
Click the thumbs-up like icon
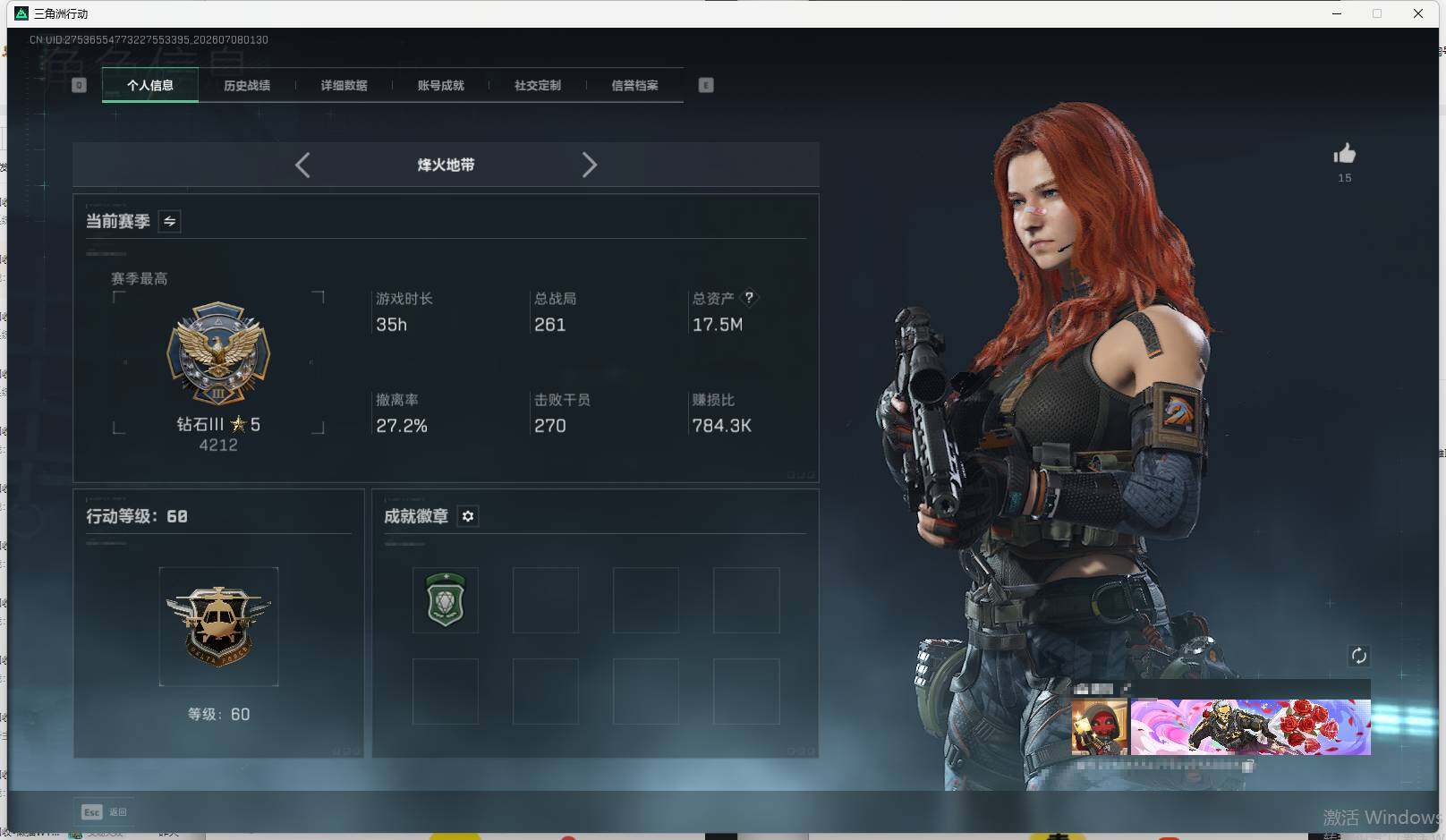pos(1345,154)
